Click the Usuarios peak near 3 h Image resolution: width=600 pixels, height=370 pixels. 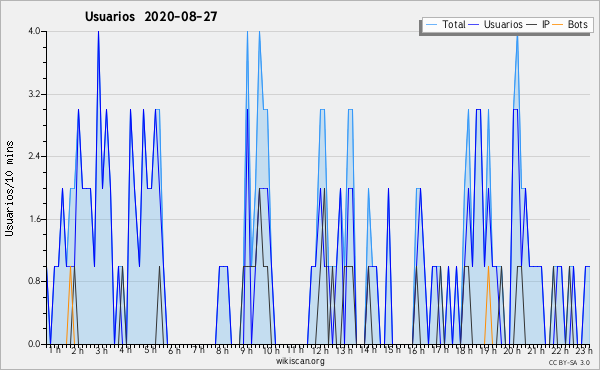[x=98, y=32]
